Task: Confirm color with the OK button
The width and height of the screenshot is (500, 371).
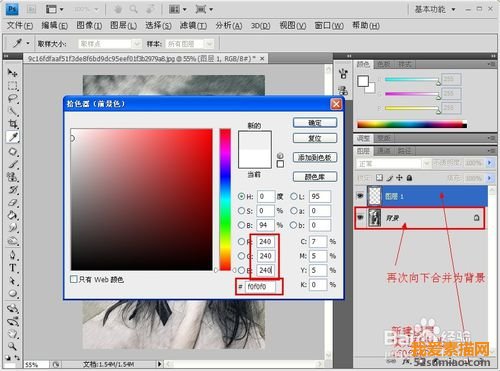Action: click(x=315, y=123)
